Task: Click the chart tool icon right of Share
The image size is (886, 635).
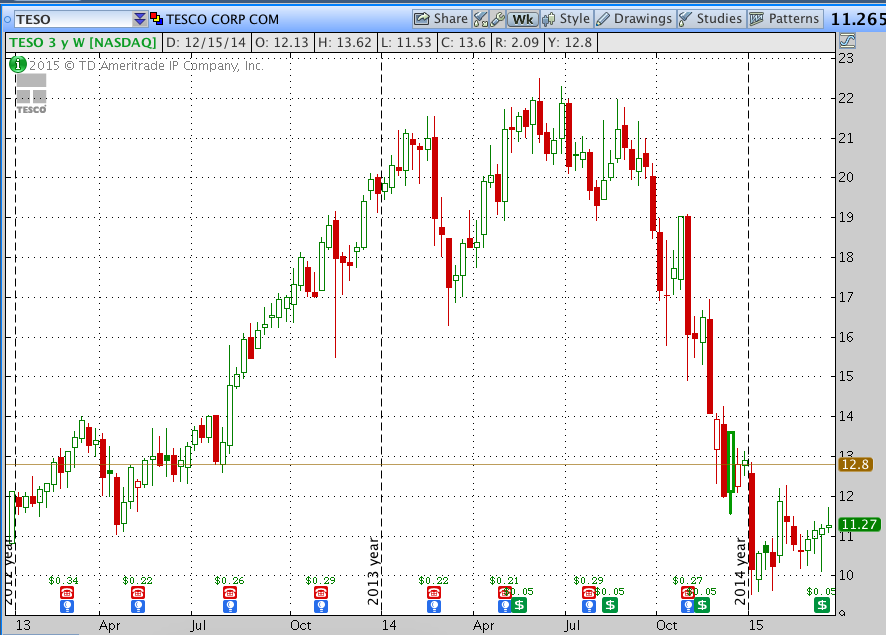Action: click(x=480, y=19)
